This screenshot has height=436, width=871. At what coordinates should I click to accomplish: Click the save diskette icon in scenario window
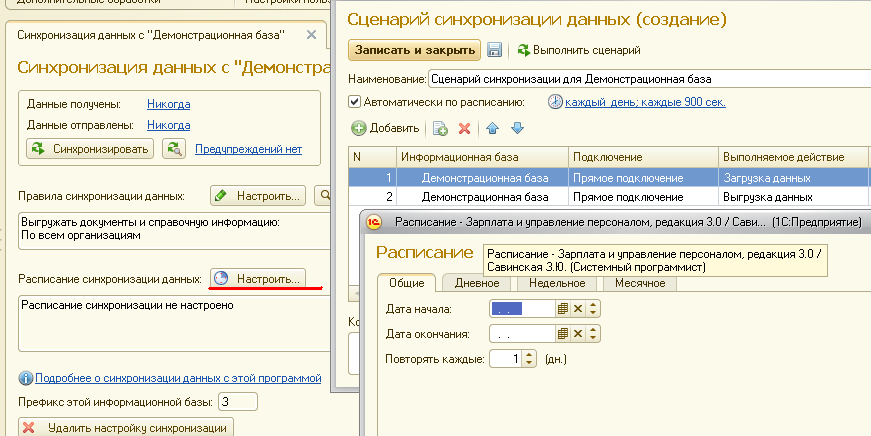coord(494,50)
